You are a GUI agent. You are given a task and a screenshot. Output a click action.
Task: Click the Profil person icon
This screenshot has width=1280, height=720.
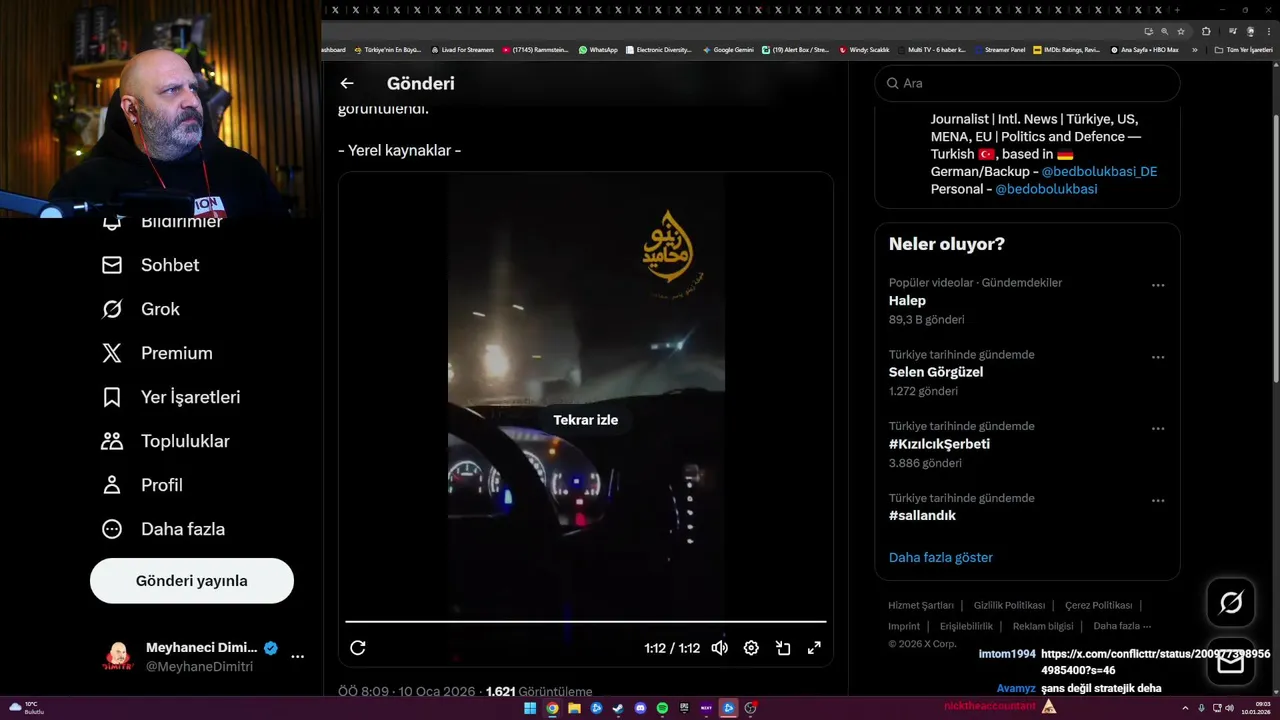(112, 485)
